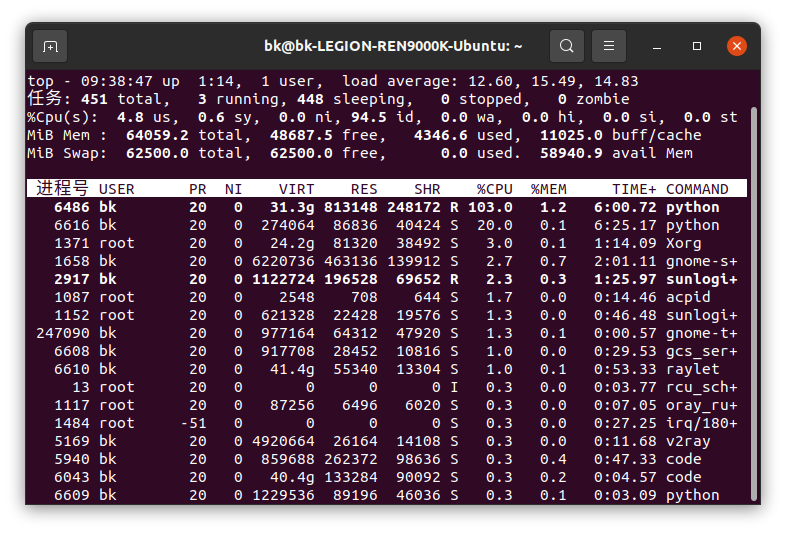Click the %MEM column header
The width and height of the screenshot is (786, 533).
pos(548,189)
